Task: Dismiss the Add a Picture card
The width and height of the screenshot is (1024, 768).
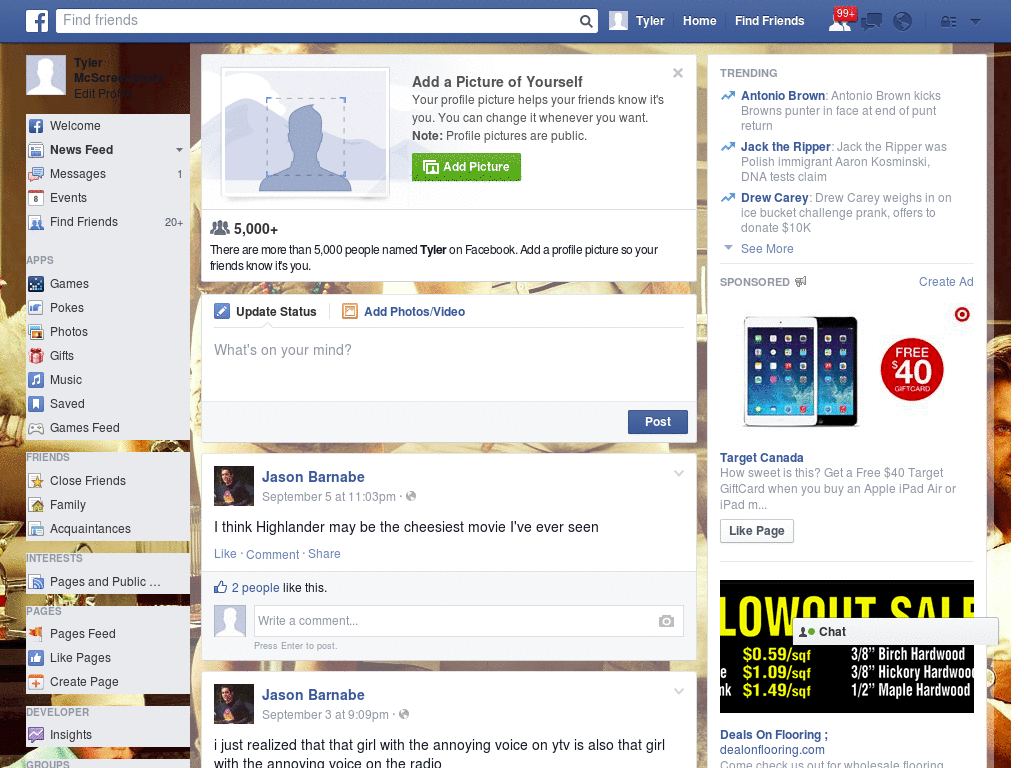Action: (678, 73)
